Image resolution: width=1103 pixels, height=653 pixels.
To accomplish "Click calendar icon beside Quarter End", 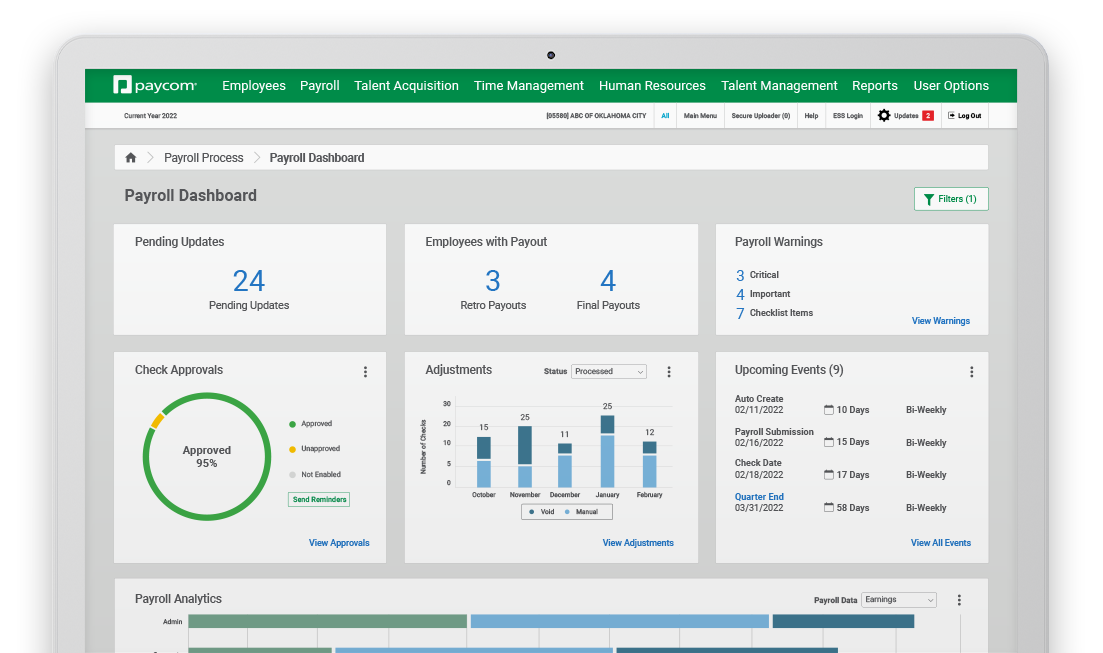I will [828, 508].
